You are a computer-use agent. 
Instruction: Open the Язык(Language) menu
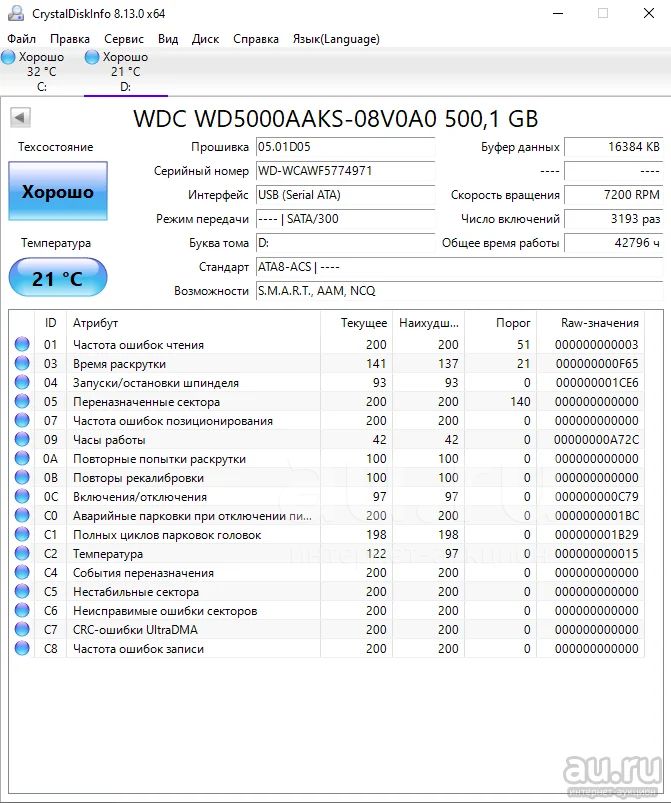pos(336,39)
